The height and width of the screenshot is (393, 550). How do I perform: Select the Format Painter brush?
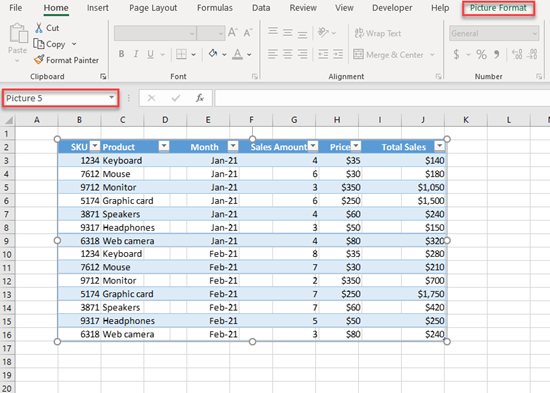tap(39, 60)
